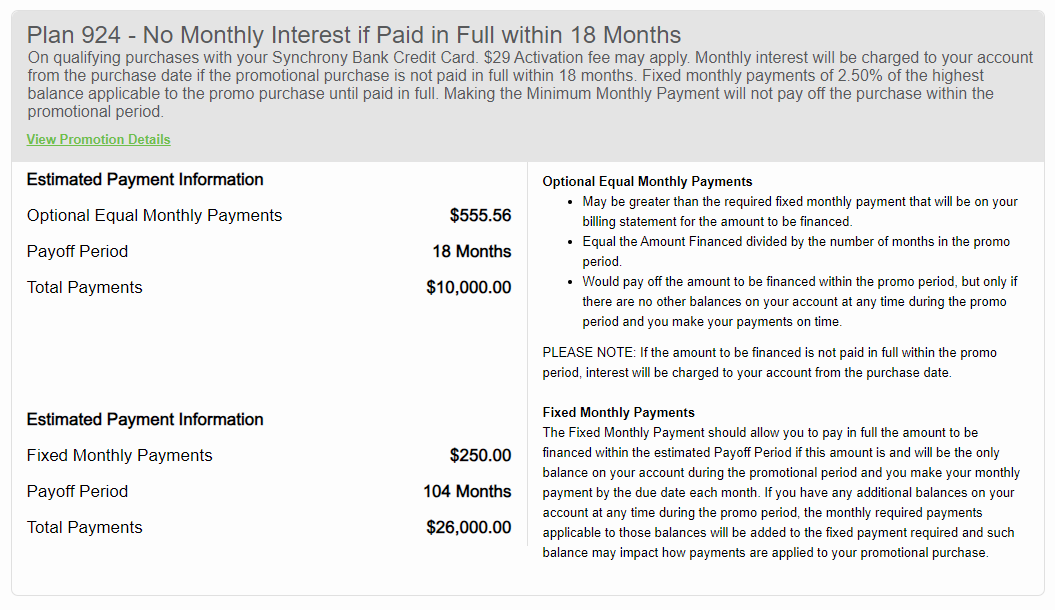This screenshot has width=1055, height=610.
Task: Click the Total Payments label beside $10,000.00
Action: (x=84, y=287)
